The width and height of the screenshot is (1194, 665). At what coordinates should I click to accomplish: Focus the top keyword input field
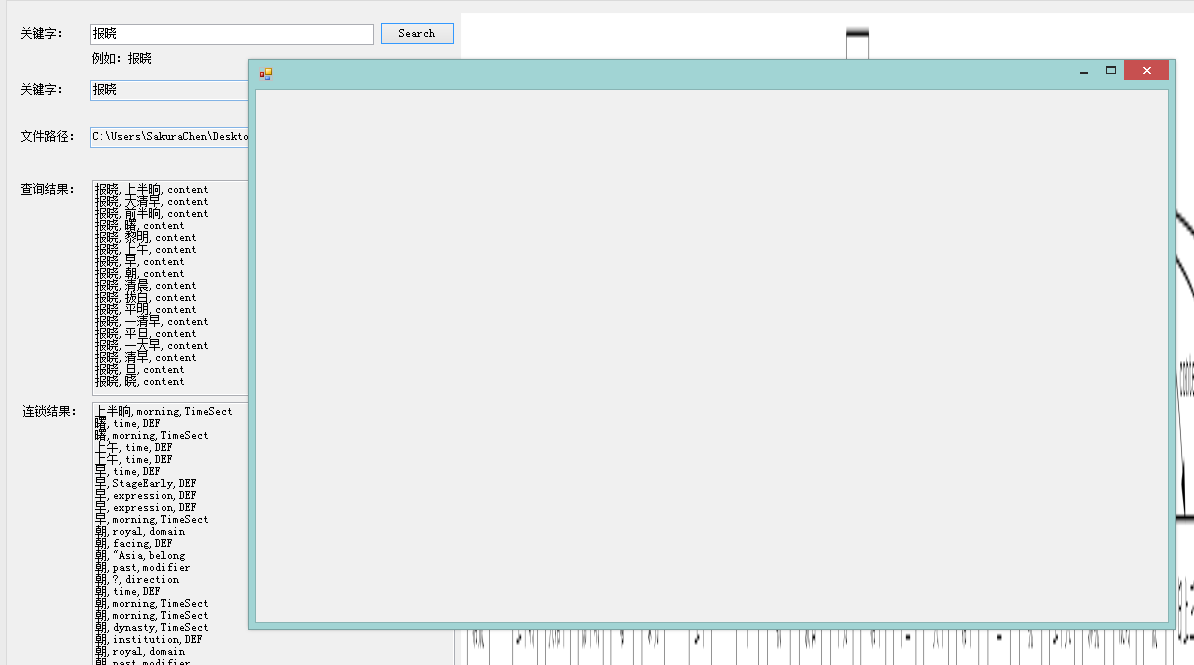point(231,34)
